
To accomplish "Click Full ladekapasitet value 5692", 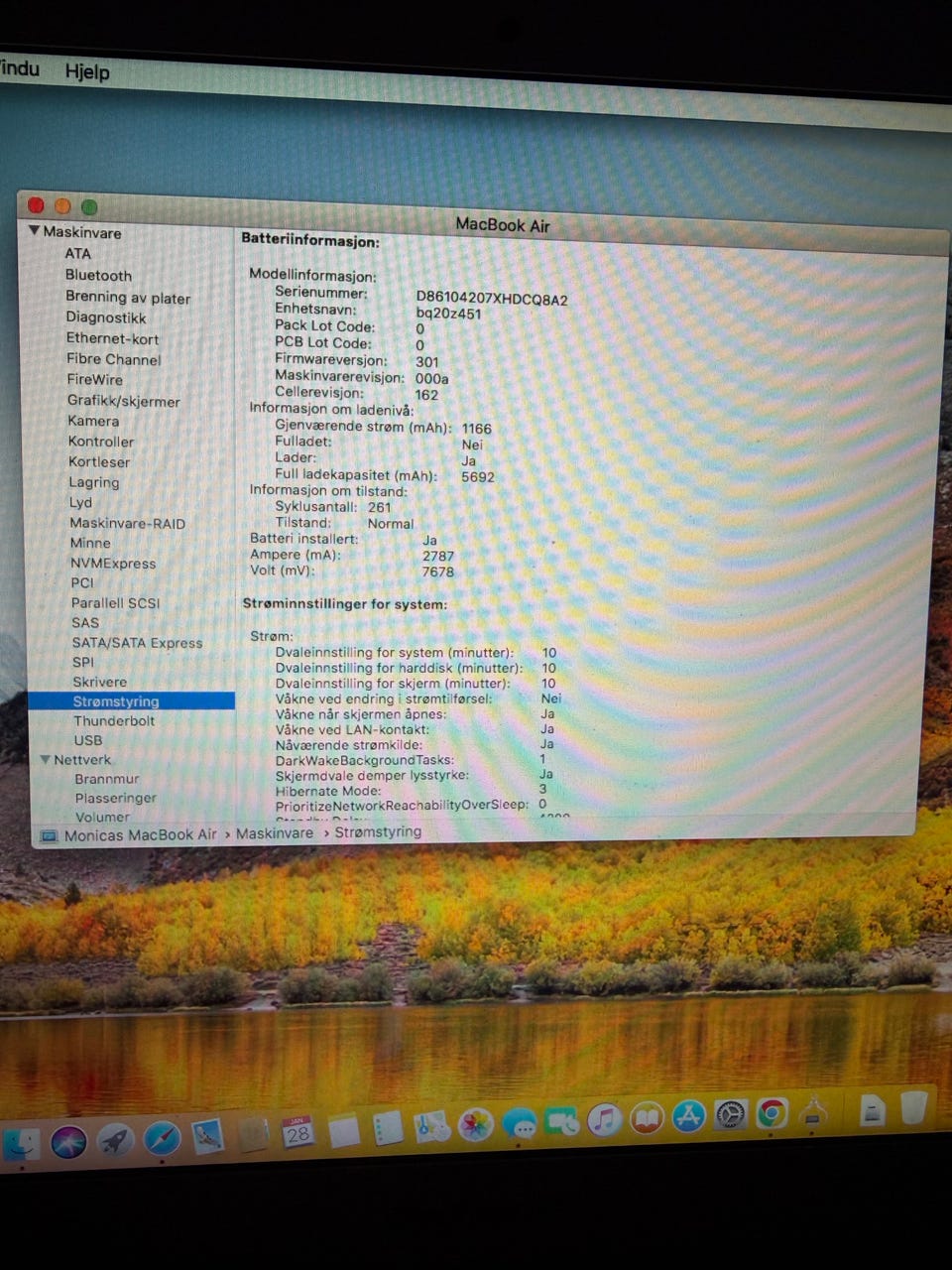I will pyautogui.click(x=478, y=476).
